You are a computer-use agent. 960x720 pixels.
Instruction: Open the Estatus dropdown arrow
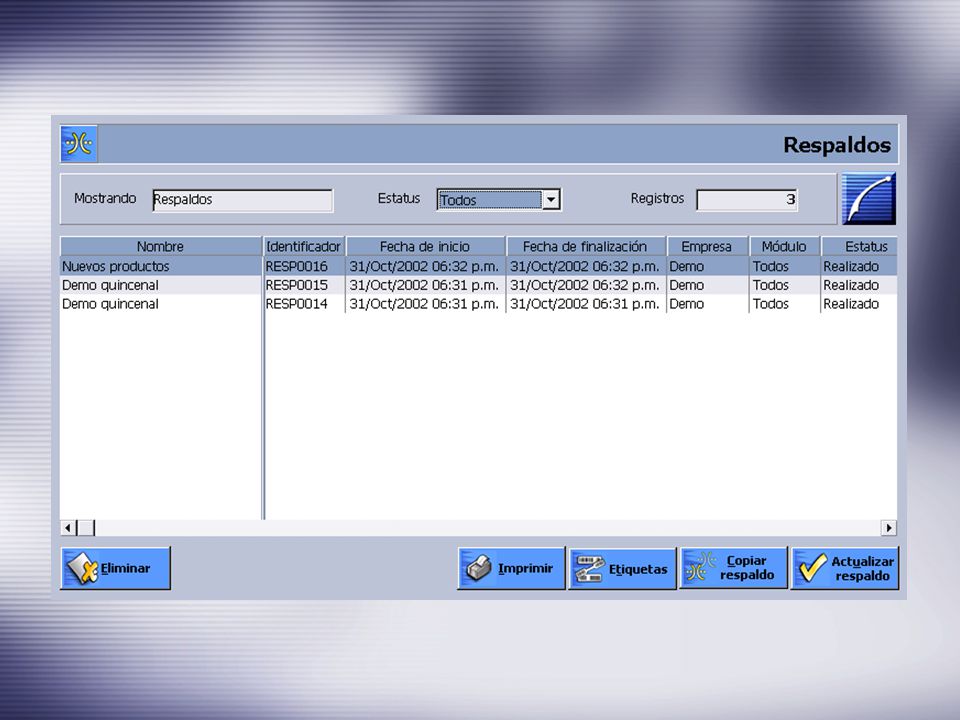[551, 200]
